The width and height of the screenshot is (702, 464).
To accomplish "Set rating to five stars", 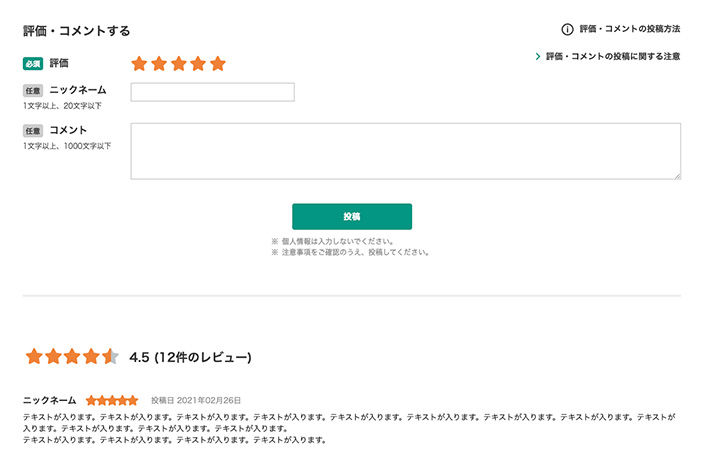I will (218, 64).
